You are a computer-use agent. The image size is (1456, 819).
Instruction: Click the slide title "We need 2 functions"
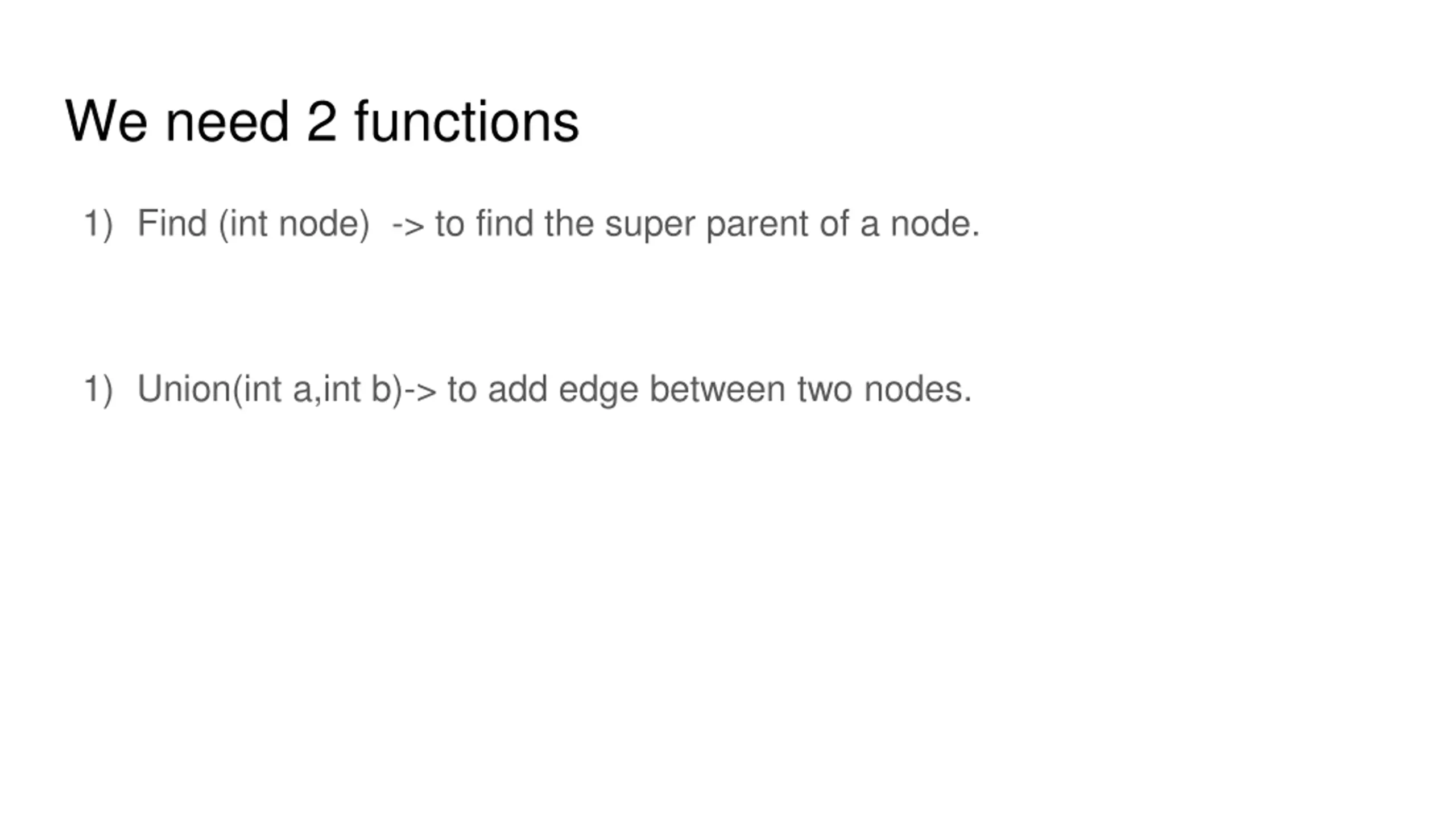point(322,121)
